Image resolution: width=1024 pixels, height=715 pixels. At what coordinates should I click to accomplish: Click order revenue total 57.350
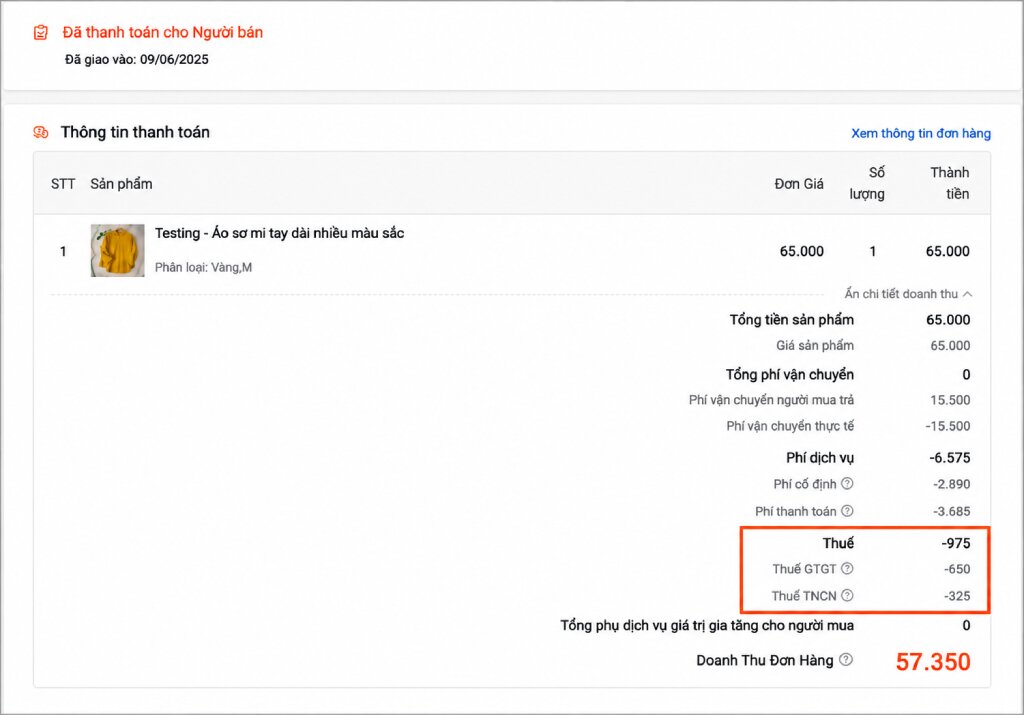click(933, 661)
